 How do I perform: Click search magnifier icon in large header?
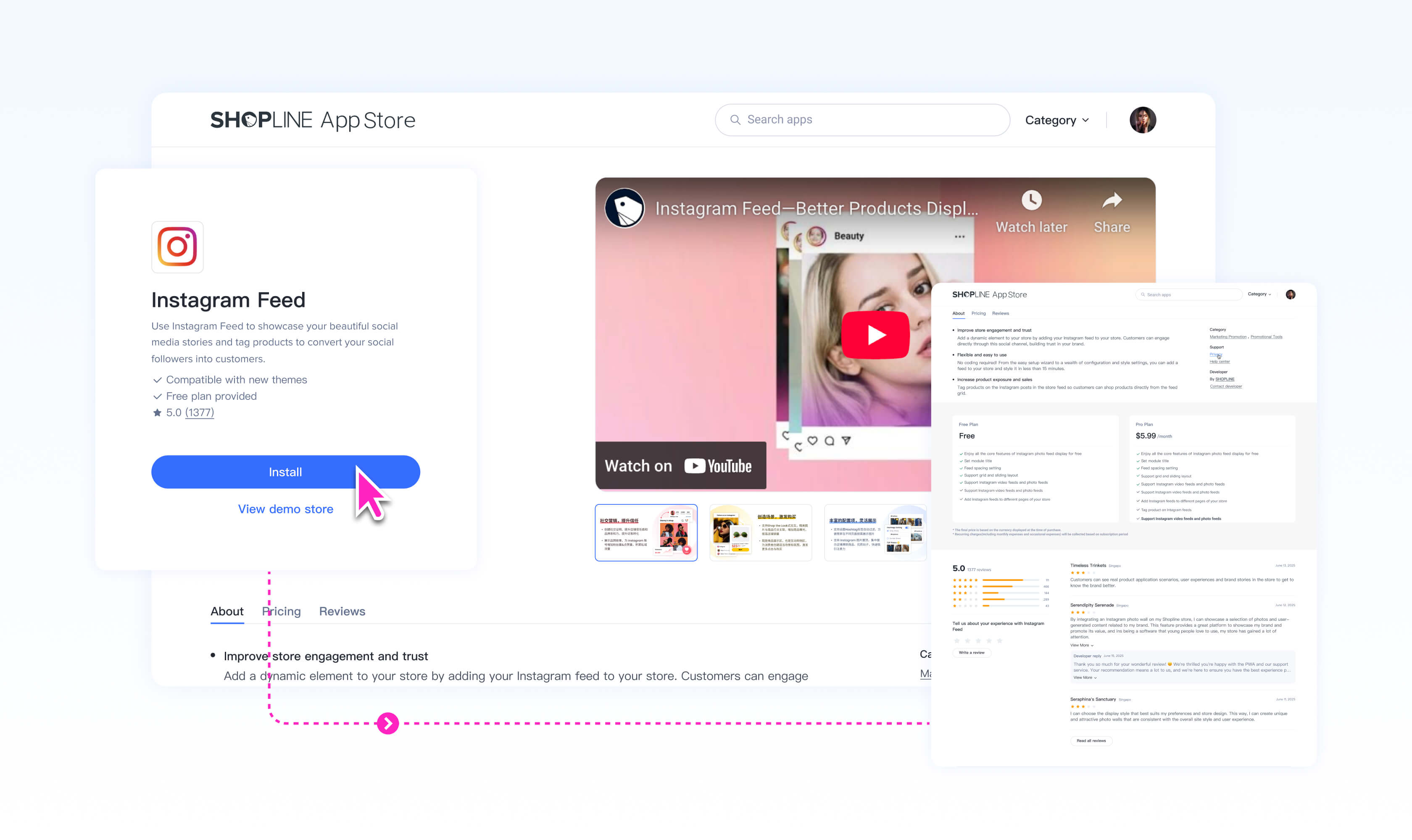pyautogui.click(x=735, y=120)
